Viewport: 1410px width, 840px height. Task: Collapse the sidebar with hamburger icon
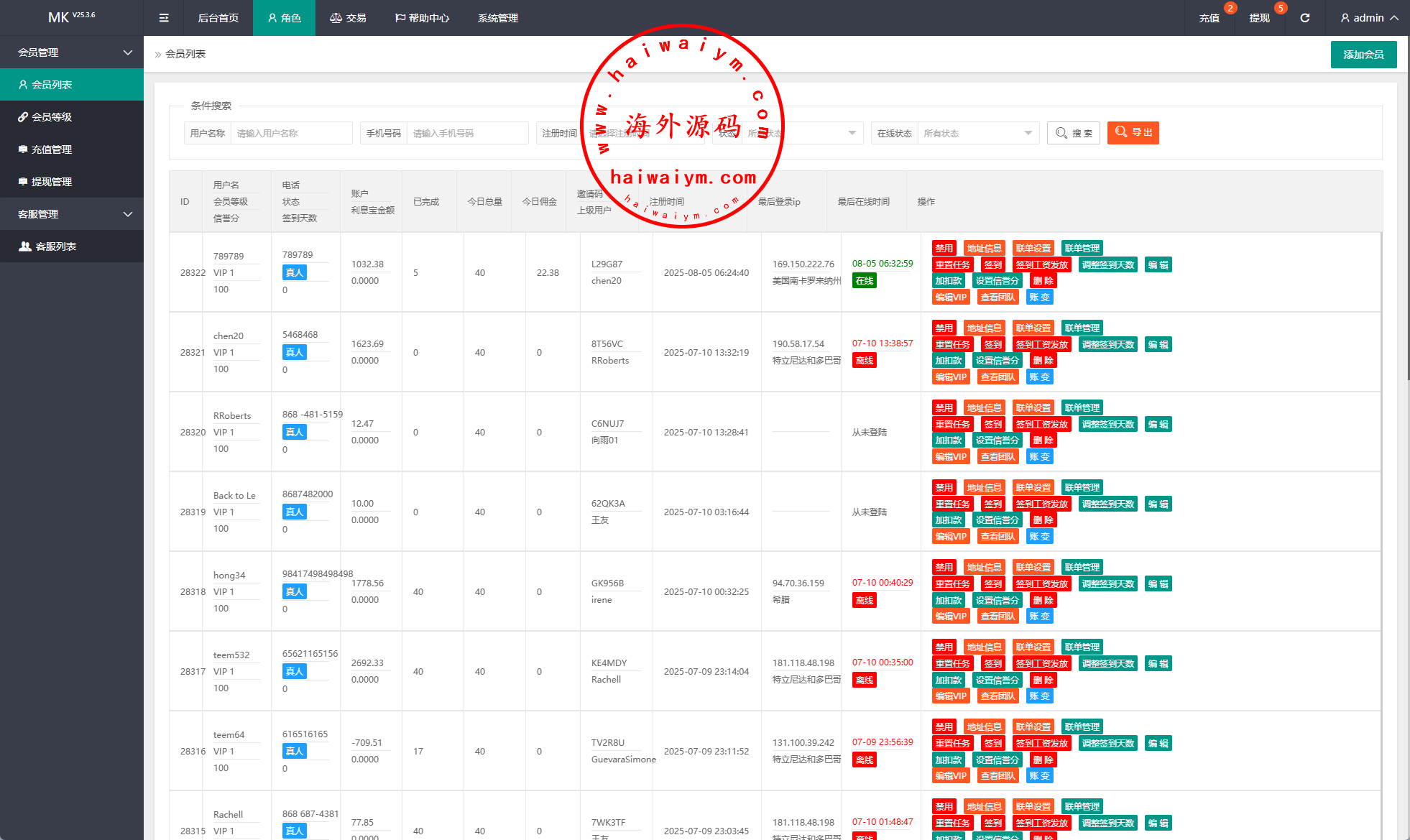[x=164, y=18]
